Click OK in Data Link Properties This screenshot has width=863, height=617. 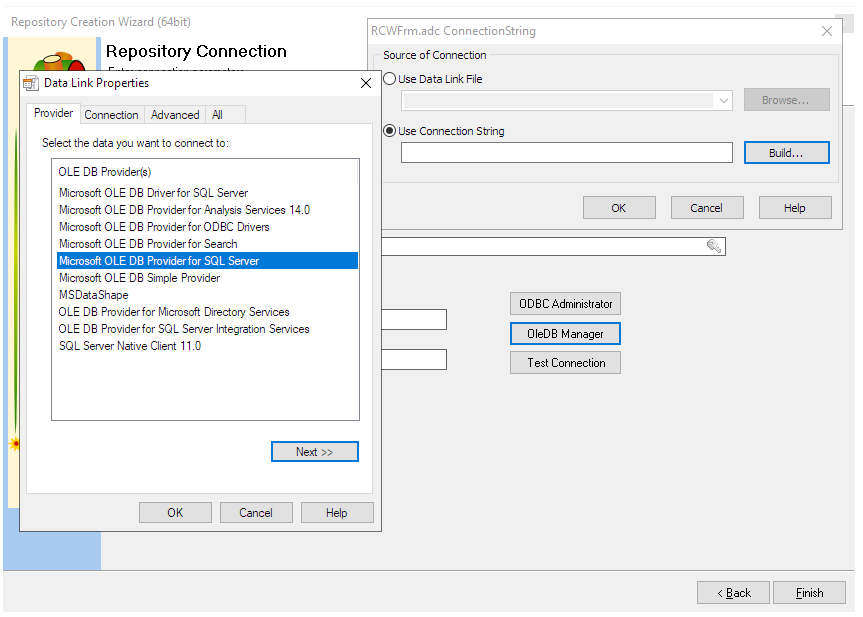click(175, 512)
